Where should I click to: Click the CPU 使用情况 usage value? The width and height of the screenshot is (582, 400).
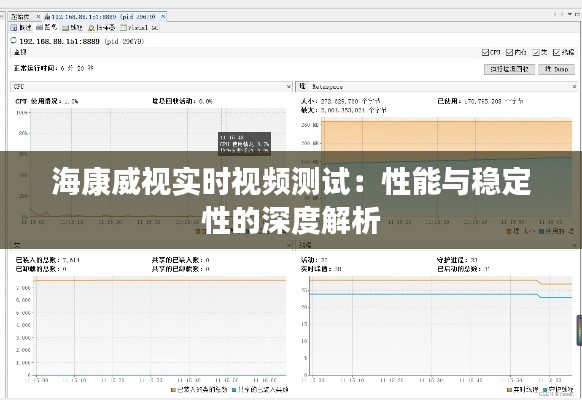(x=71, y=101)
